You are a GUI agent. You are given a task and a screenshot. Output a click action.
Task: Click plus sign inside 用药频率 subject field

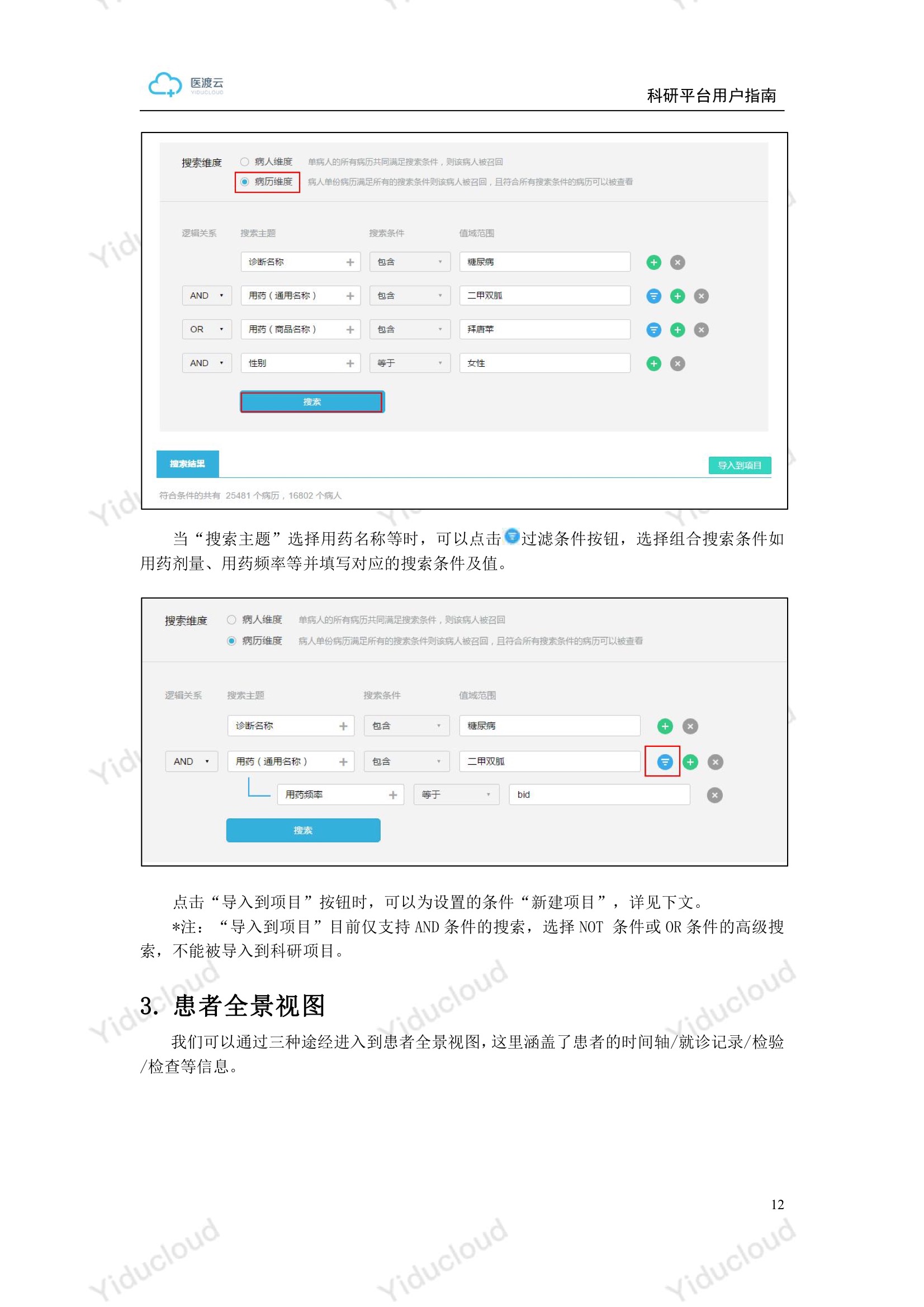[x=393, y=795]
